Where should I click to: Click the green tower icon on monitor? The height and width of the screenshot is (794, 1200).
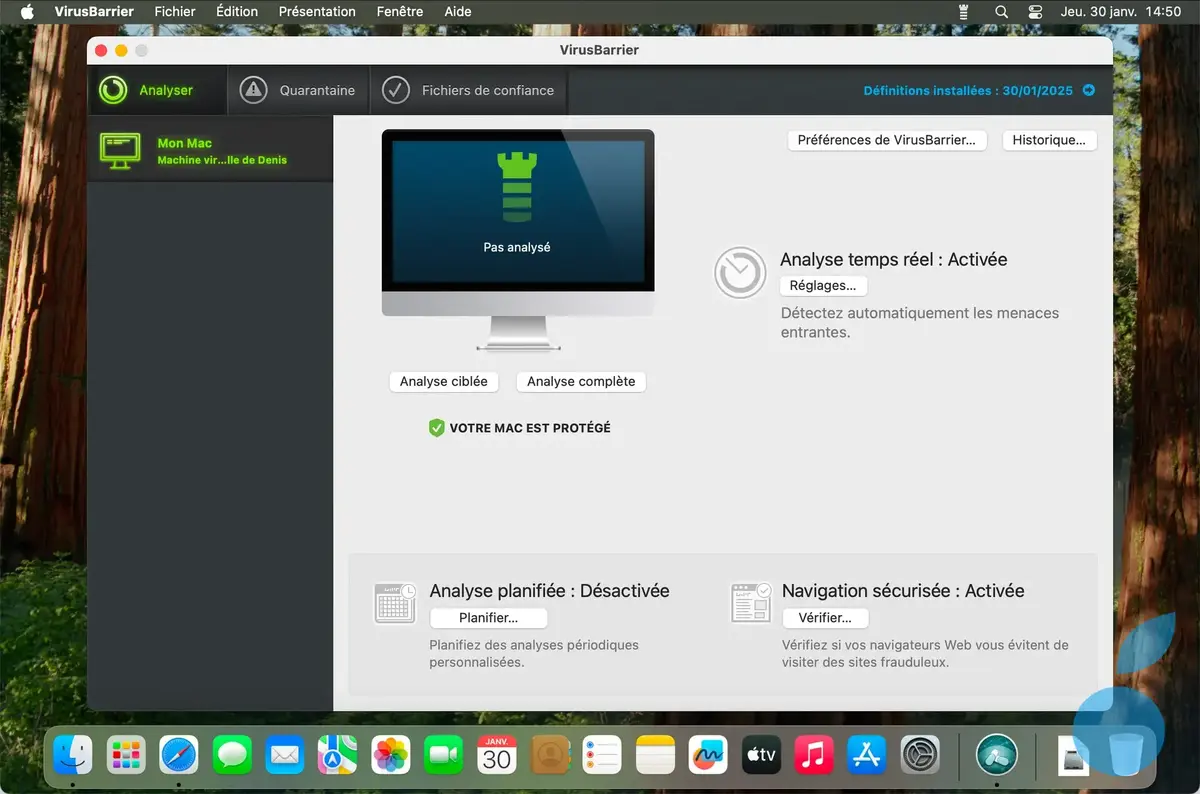pyautogui.click(x=517, y=187)
